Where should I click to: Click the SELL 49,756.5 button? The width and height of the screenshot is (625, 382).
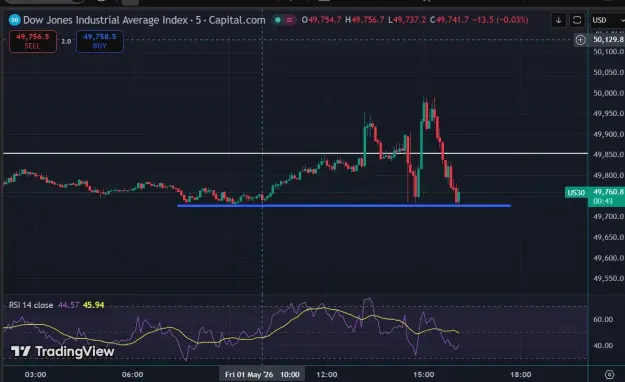(x=33, y=41)
